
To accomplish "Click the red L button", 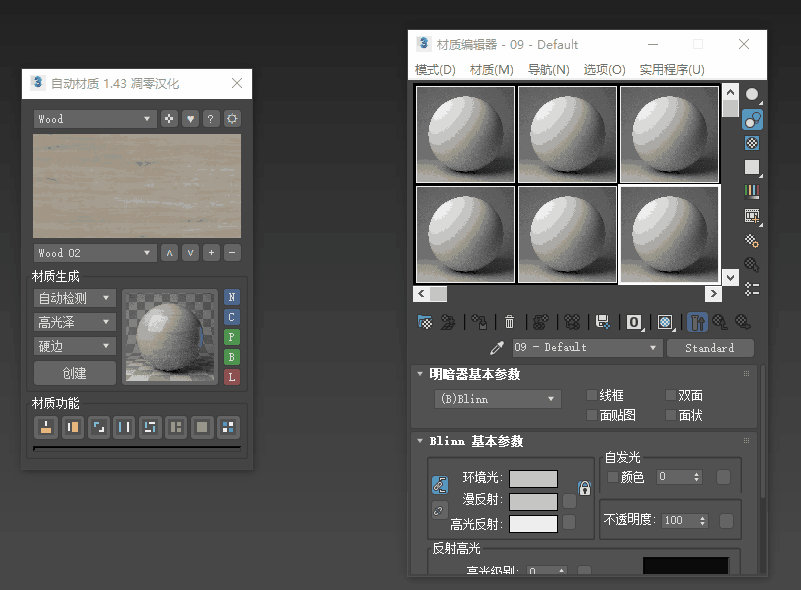I will (x=231, y=377).
